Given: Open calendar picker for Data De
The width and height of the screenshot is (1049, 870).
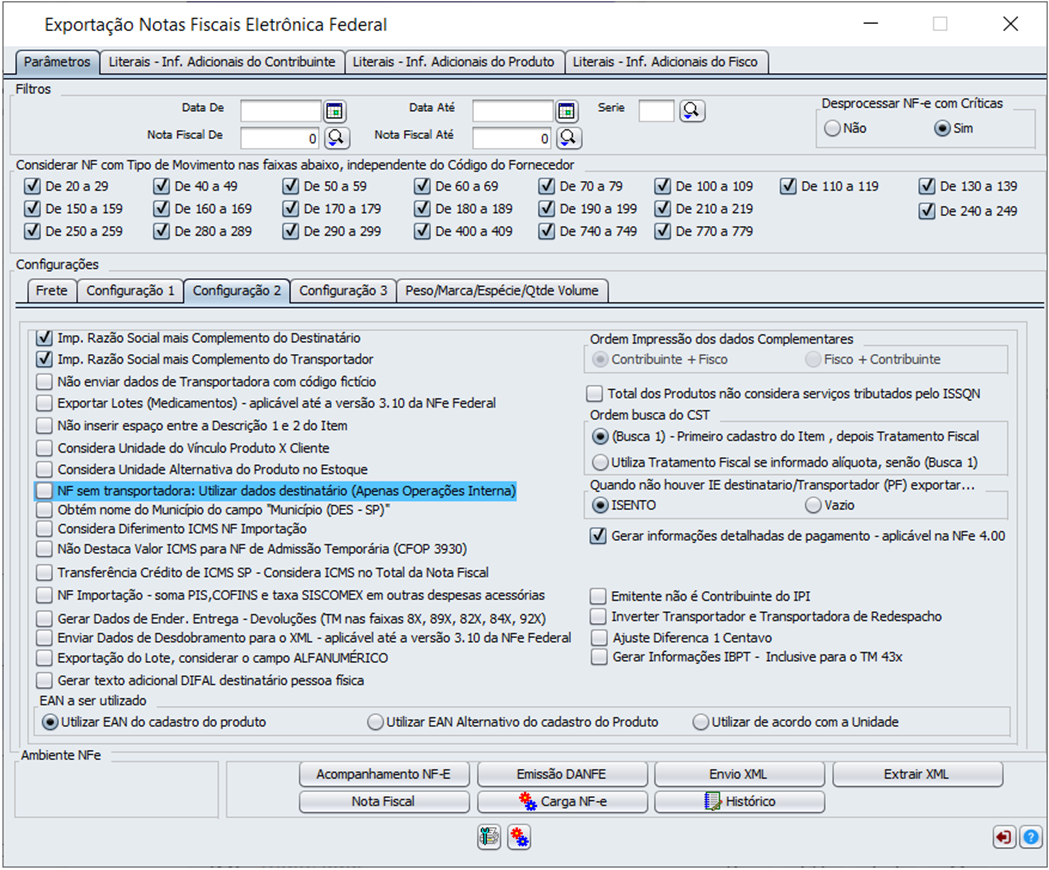Looking at the screenshot, I should pos(335,110).
